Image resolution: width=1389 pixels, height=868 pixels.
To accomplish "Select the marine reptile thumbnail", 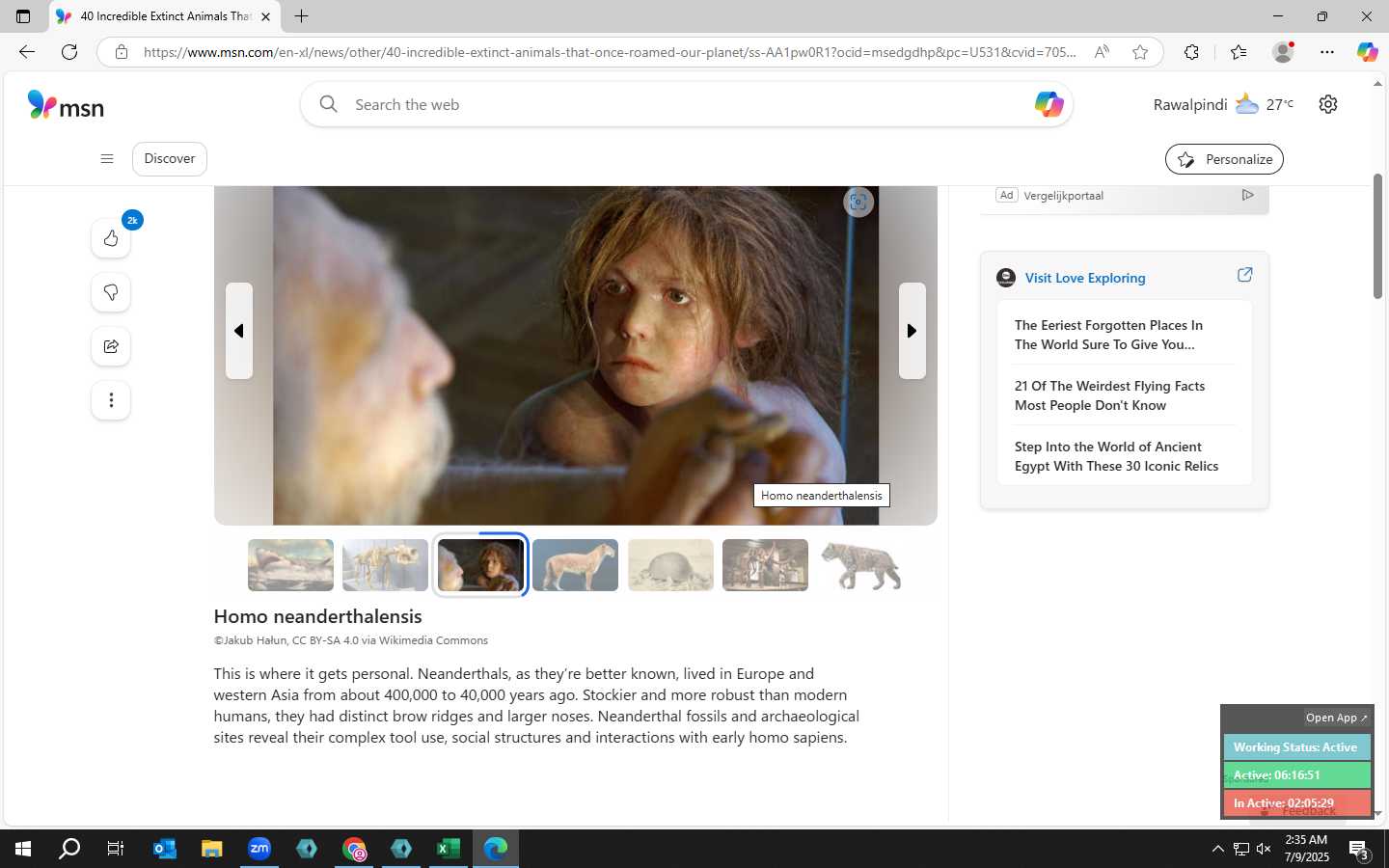I will pos(290,565).
